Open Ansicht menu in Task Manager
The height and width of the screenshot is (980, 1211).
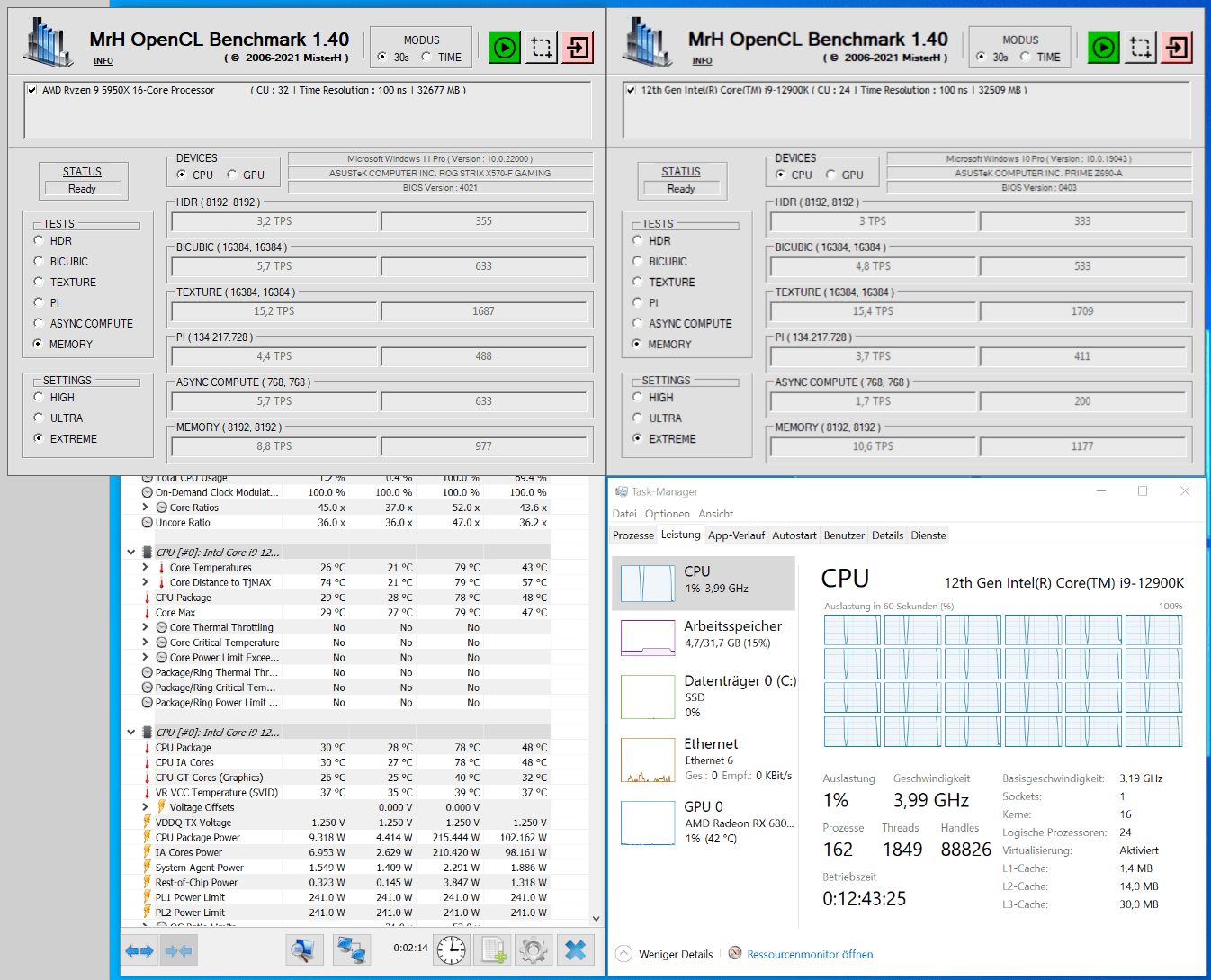coord(716,514)
